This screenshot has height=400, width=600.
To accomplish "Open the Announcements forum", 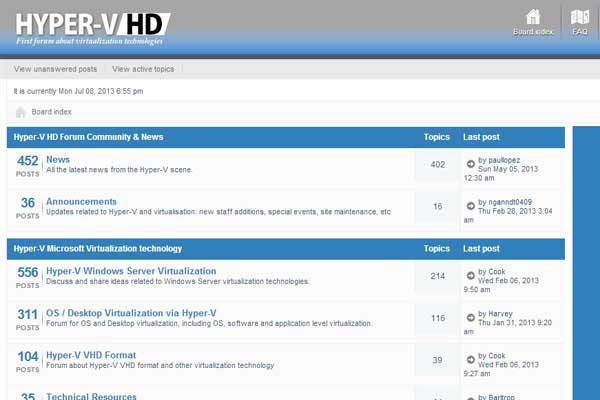I will [81, 202].
